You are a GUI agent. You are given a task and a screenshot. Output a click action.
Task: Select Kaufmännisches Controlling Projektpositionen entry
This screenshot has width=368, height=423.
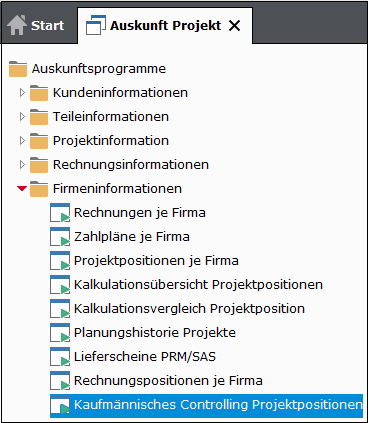[206, 405]
